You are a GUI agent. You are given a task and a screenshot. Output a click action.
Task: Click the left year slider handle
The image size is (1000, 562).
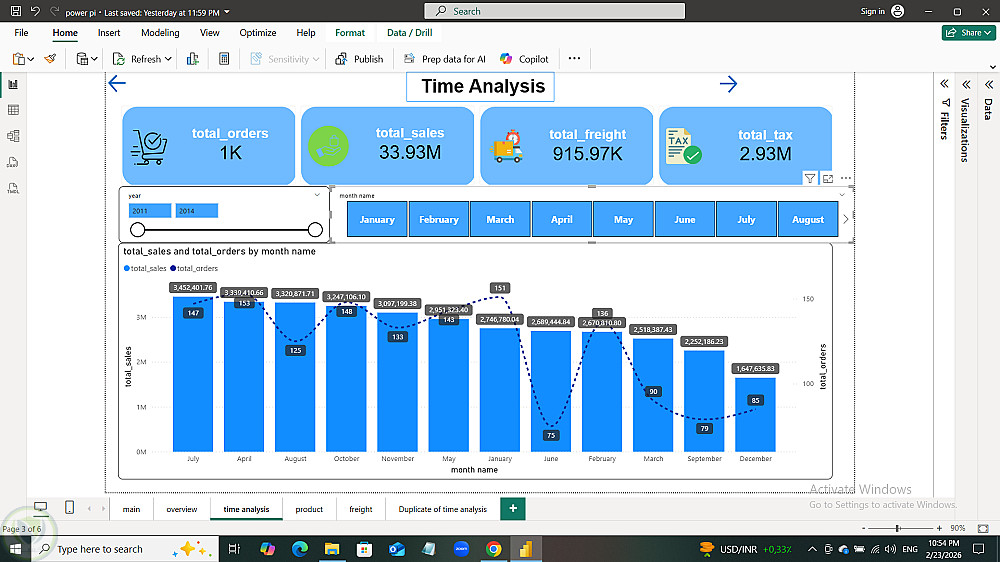[137, 230]
